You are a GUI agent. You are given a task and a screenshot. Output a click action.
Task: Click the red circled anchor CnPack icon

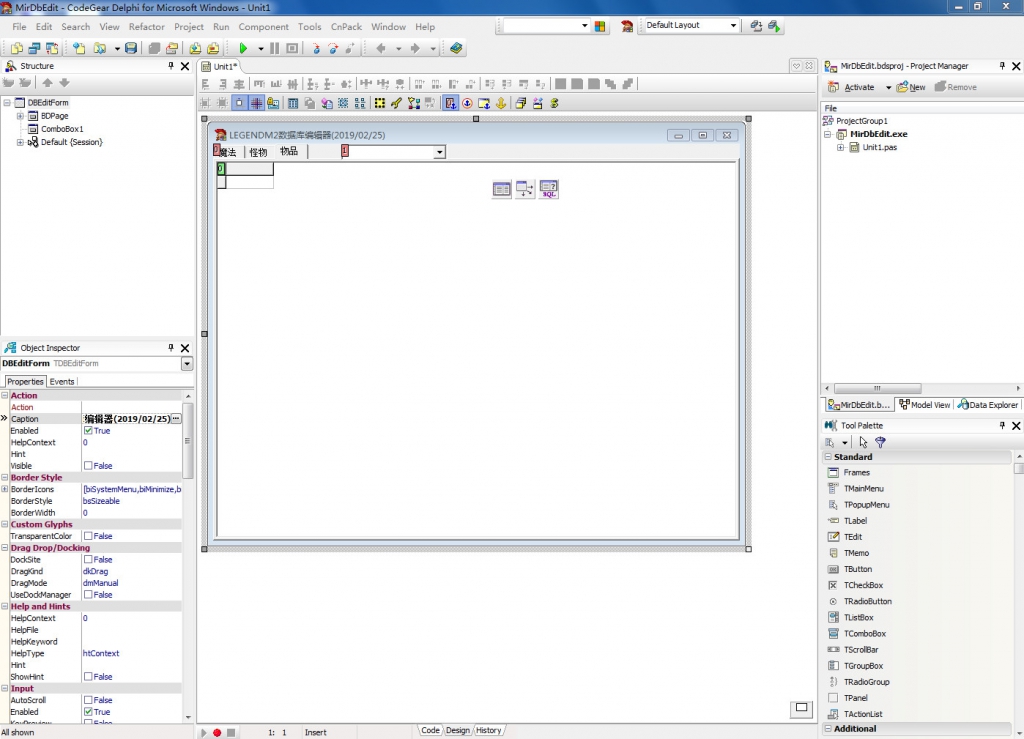(x=468, y=103)
